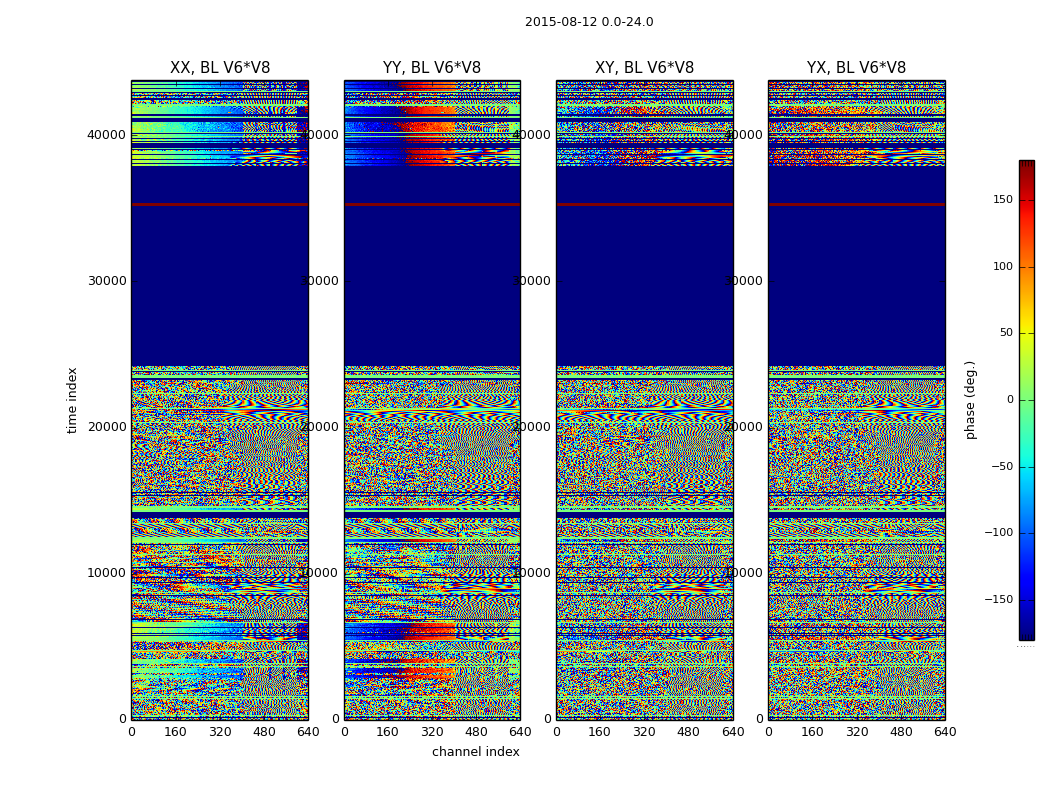The height and width of the screenshot is (800, 1050).
Task: Select the 'XX, BL V6*V8' subplot title
Action: point(220,68)
